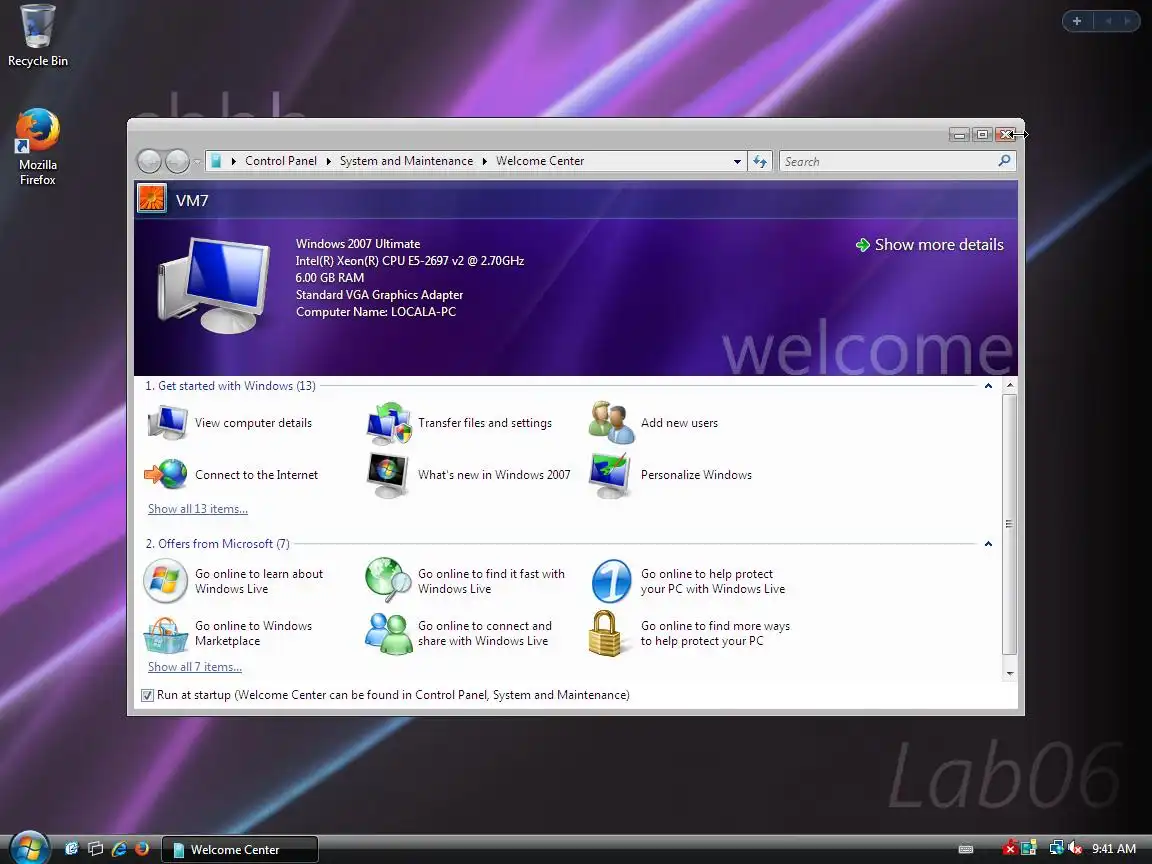Open Transfer files and settings icon
Image resolution: width=1152 pixels, height=864 pixels.
point(389,423)
